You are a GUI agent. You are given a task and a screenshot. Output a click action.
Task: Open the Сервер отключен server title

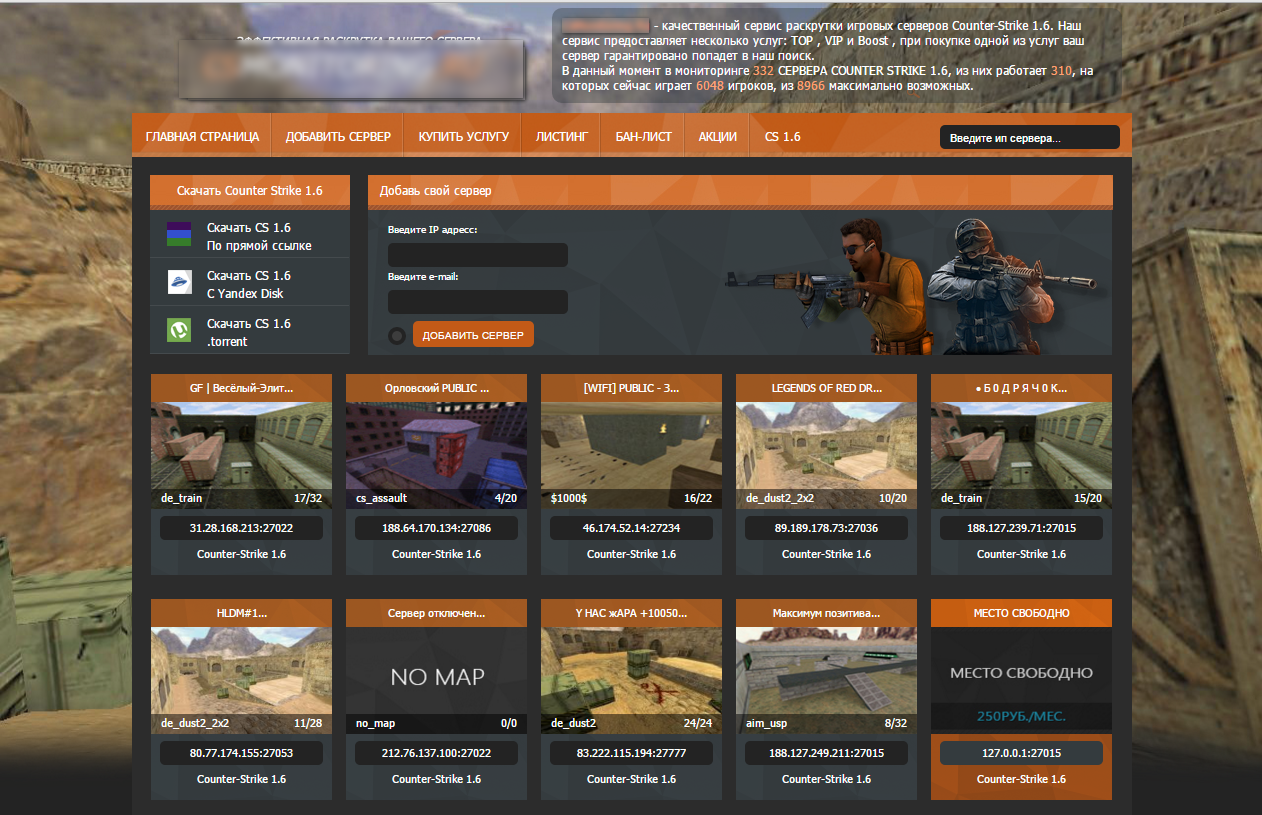pyautogui.click(x=436, y=613)
